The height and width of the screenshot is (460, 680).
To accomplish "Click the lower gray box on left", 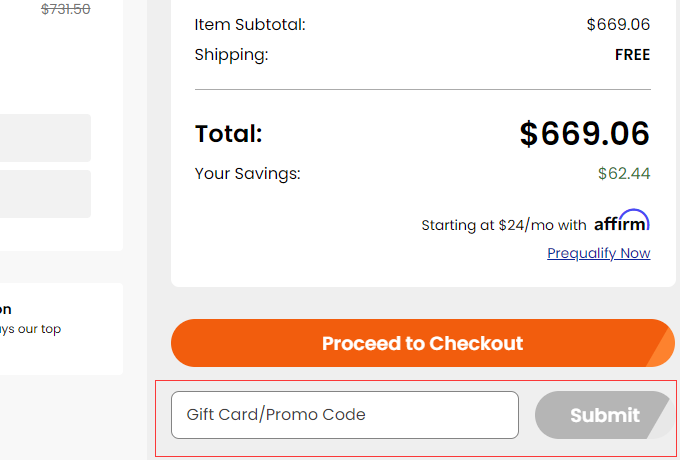I will [x=45, y=194].
